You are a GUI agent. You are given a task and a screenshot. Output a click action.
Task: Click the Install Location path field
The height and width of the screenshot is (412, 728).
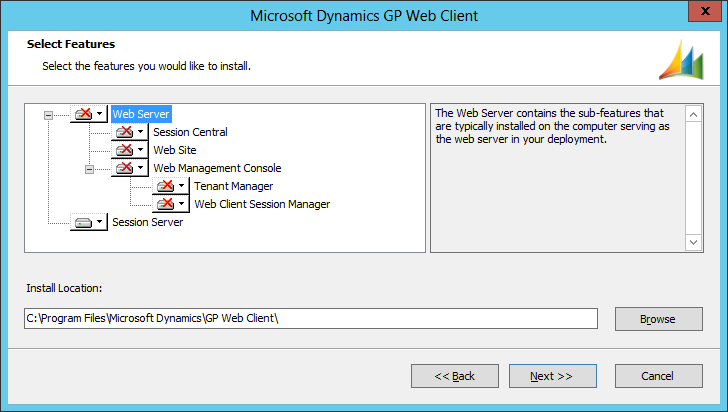pyautogui.click(x=311, y=318)
